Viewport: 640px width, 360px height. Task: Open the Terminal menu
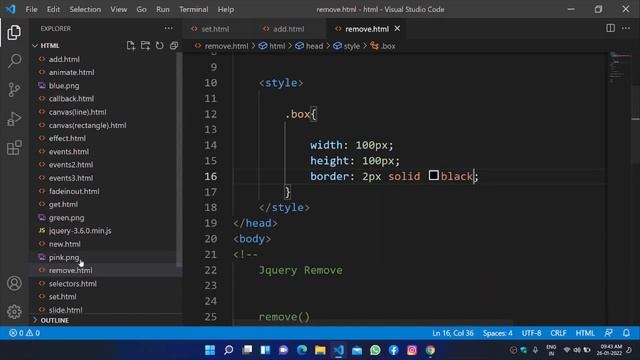click(193, 9)
